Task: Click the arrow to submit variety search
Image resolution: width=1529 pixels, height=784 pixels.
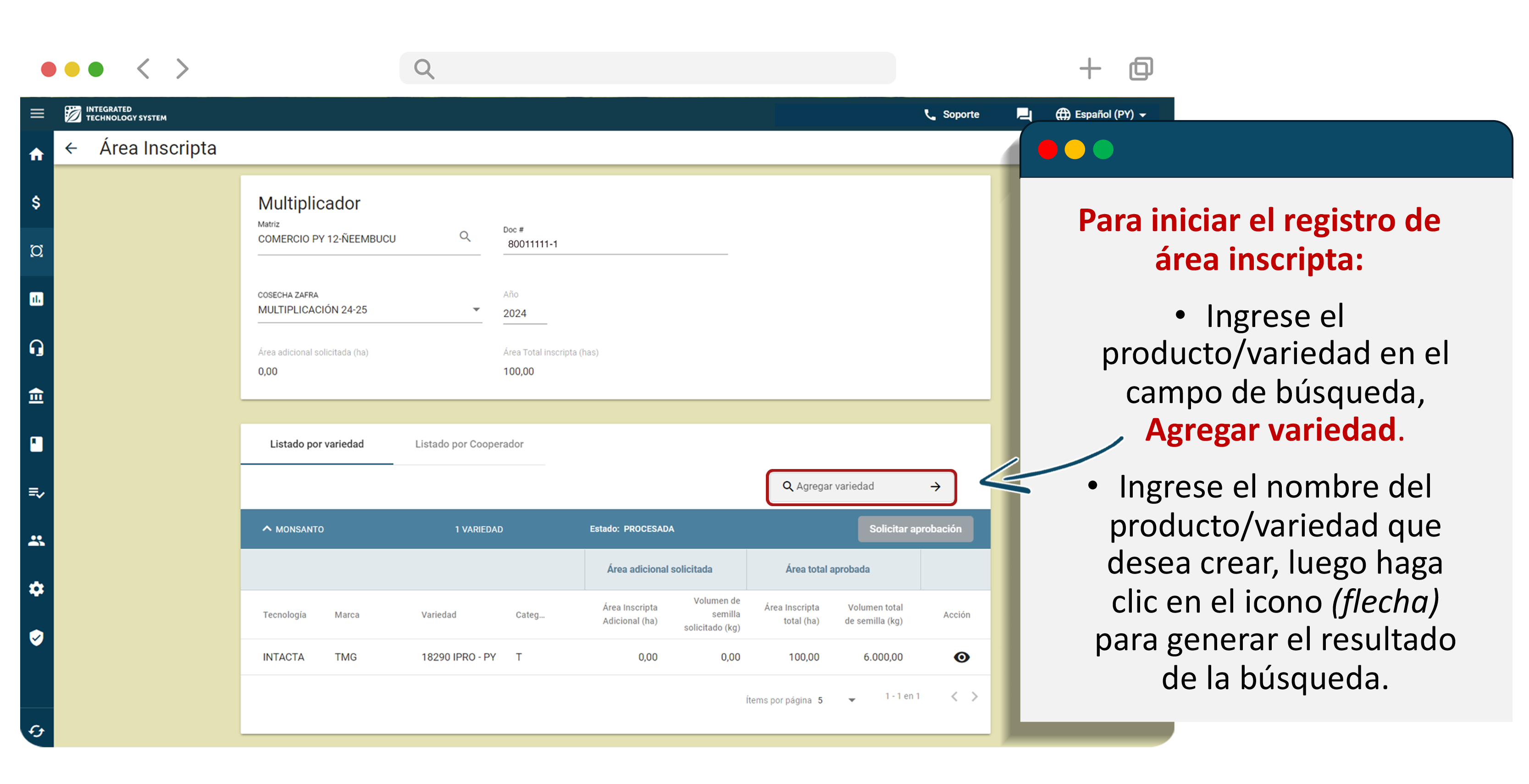Action: pyautogui.click(x=936, y=486)
